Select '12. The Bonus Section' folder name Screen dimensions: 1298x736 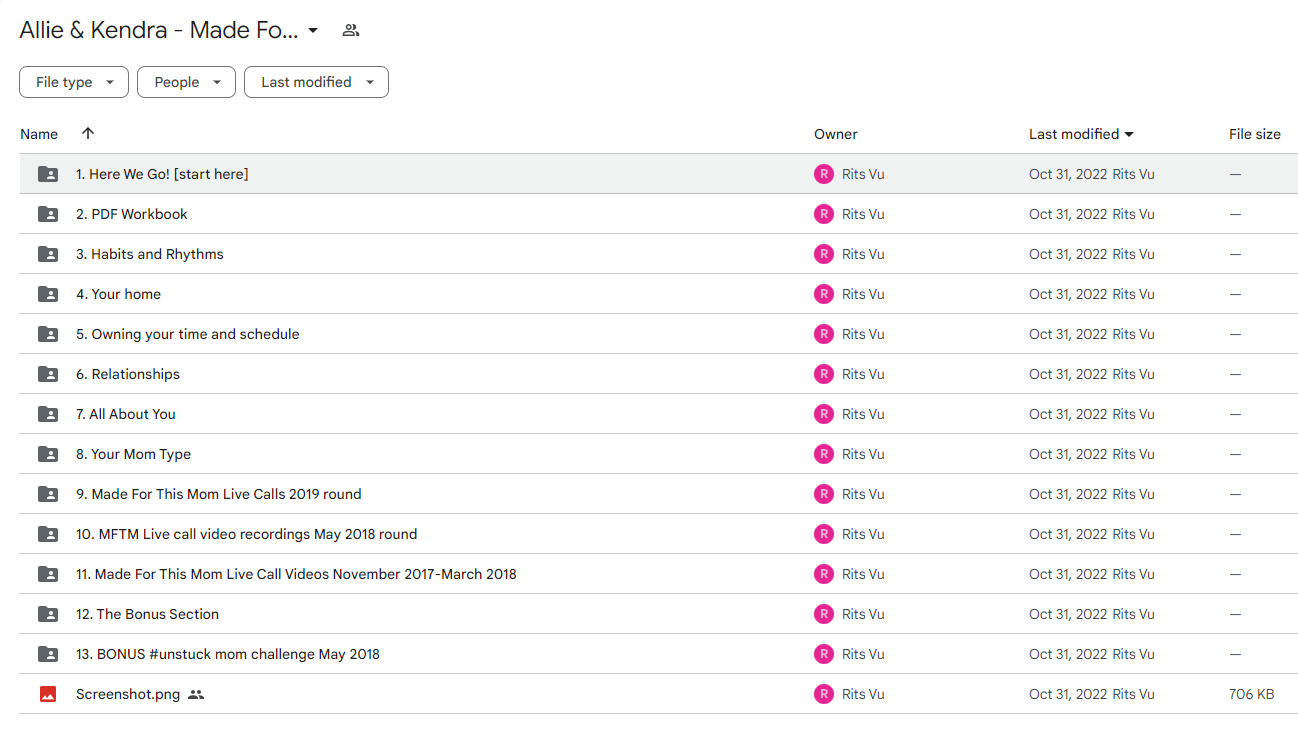coord(147,614)
